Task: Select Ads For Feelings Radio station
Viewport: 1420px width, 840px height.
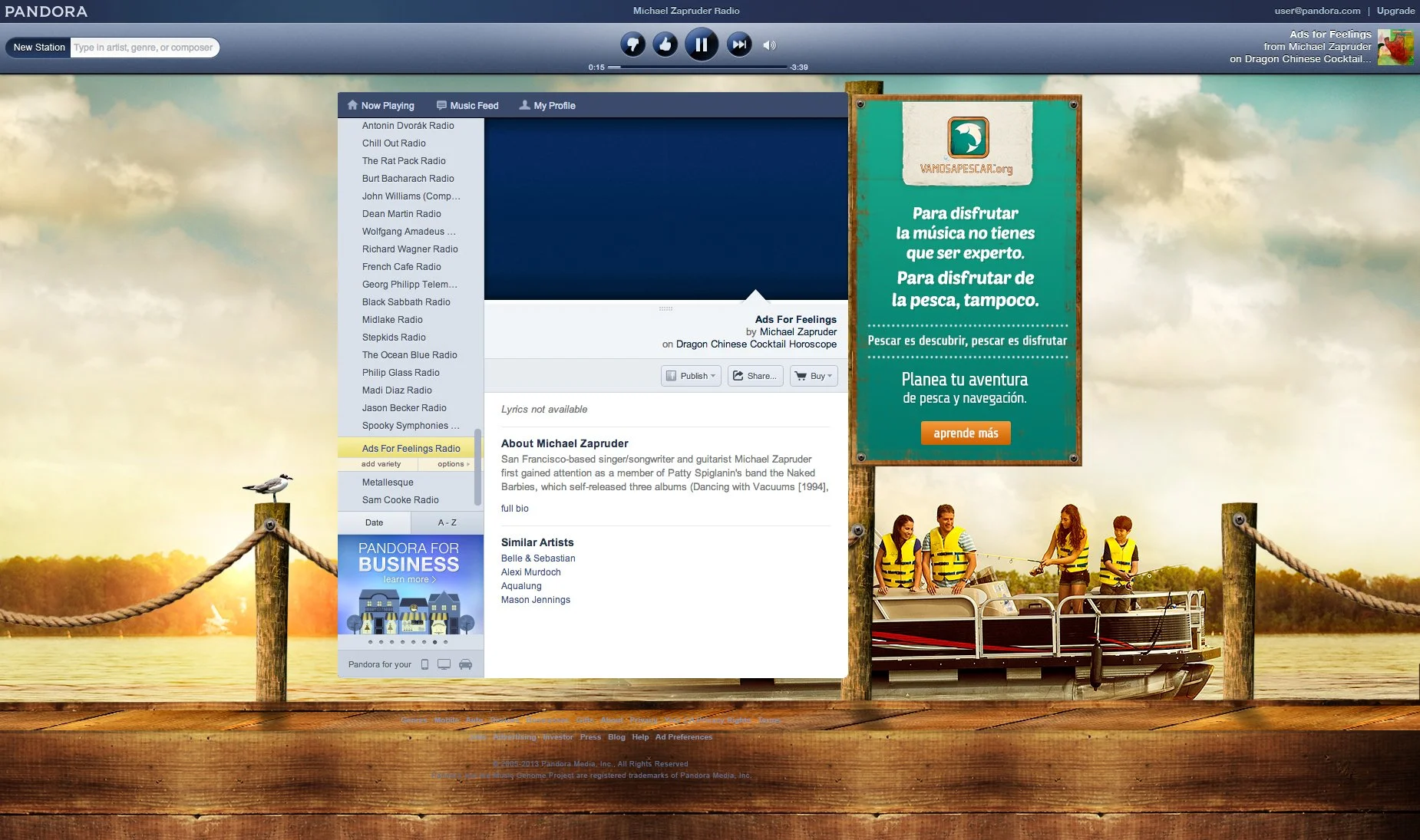Action: tap(411, 449)
